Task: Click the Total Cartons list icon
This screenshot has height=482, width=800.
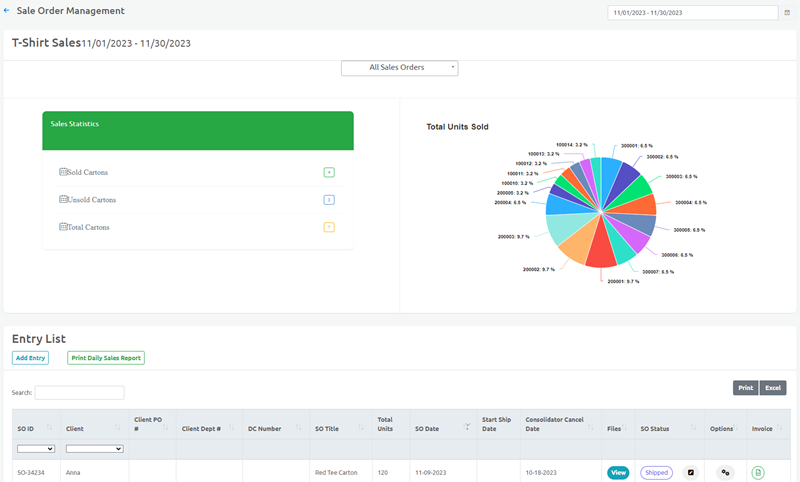Action: click(x=63, y=227)
